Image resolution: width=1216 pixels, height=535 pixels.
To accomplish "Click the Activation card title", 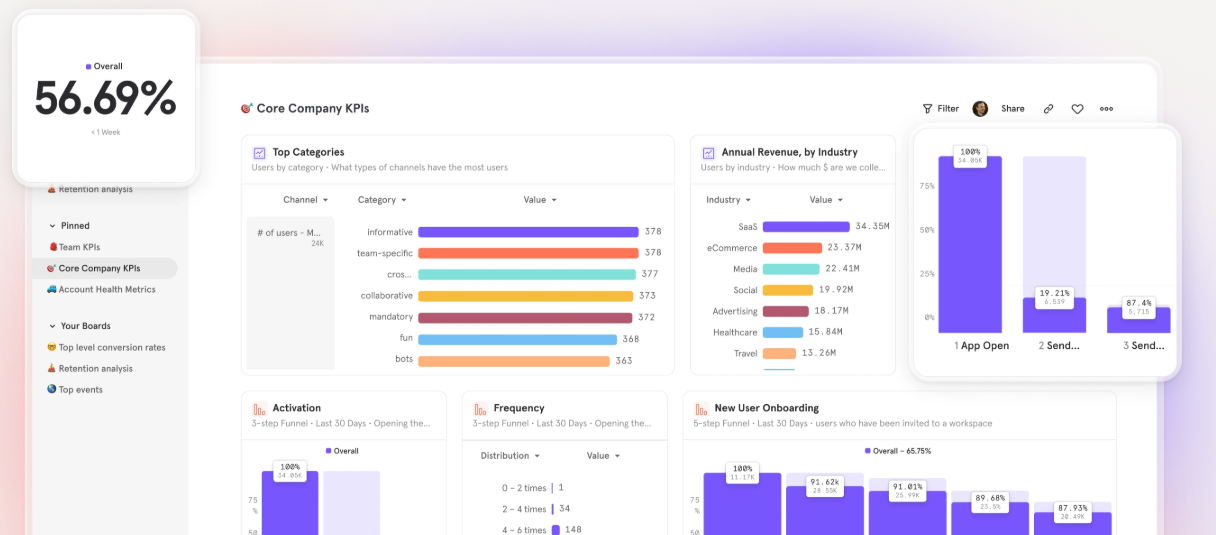I will [x=297, y=409].
